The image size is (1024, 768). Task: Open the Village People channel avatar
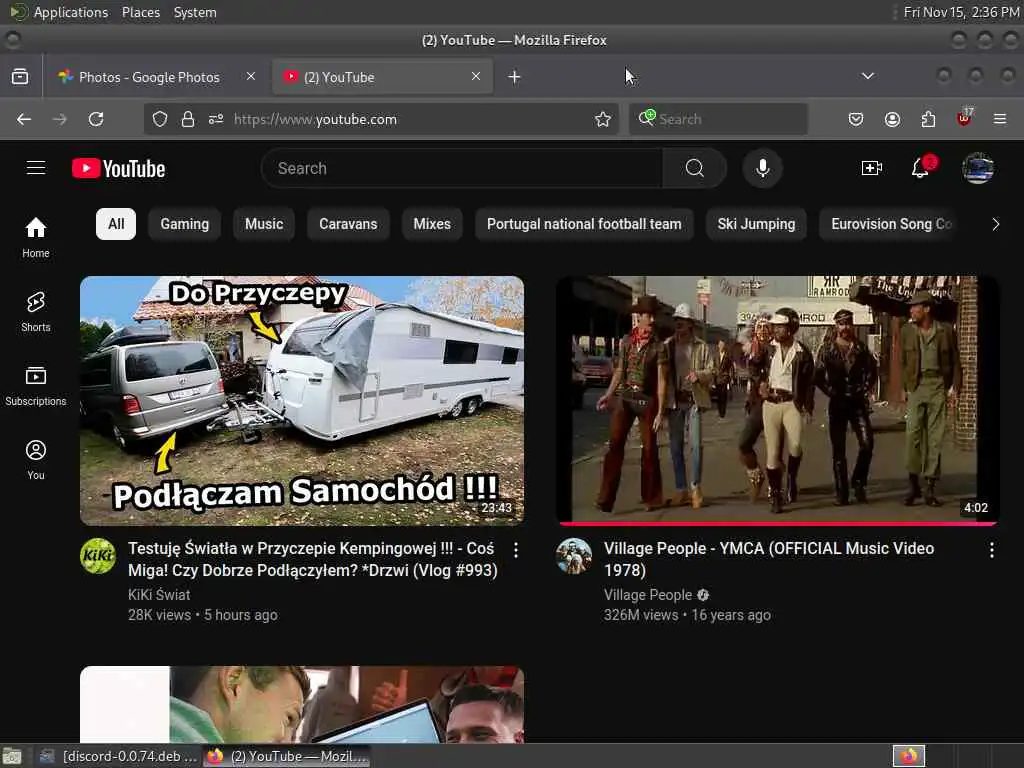click(573, 556)
